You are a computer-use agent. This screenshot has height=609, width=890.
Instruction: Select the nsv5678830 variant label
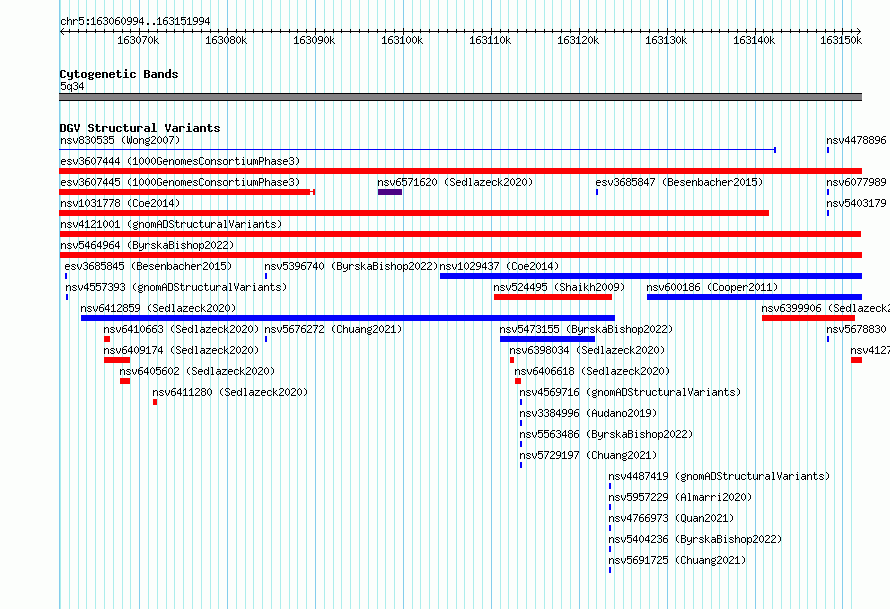(856, 329)
